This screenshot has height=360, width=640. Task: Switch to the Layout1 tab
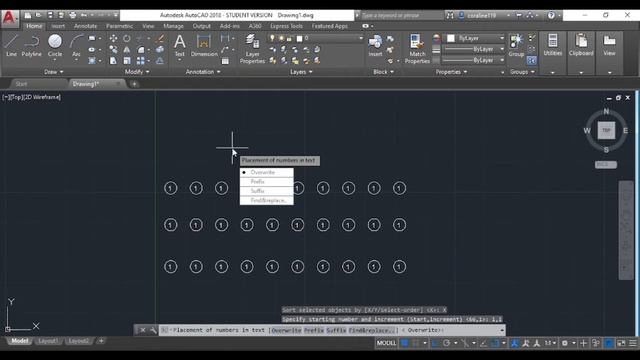click(48, 341)
